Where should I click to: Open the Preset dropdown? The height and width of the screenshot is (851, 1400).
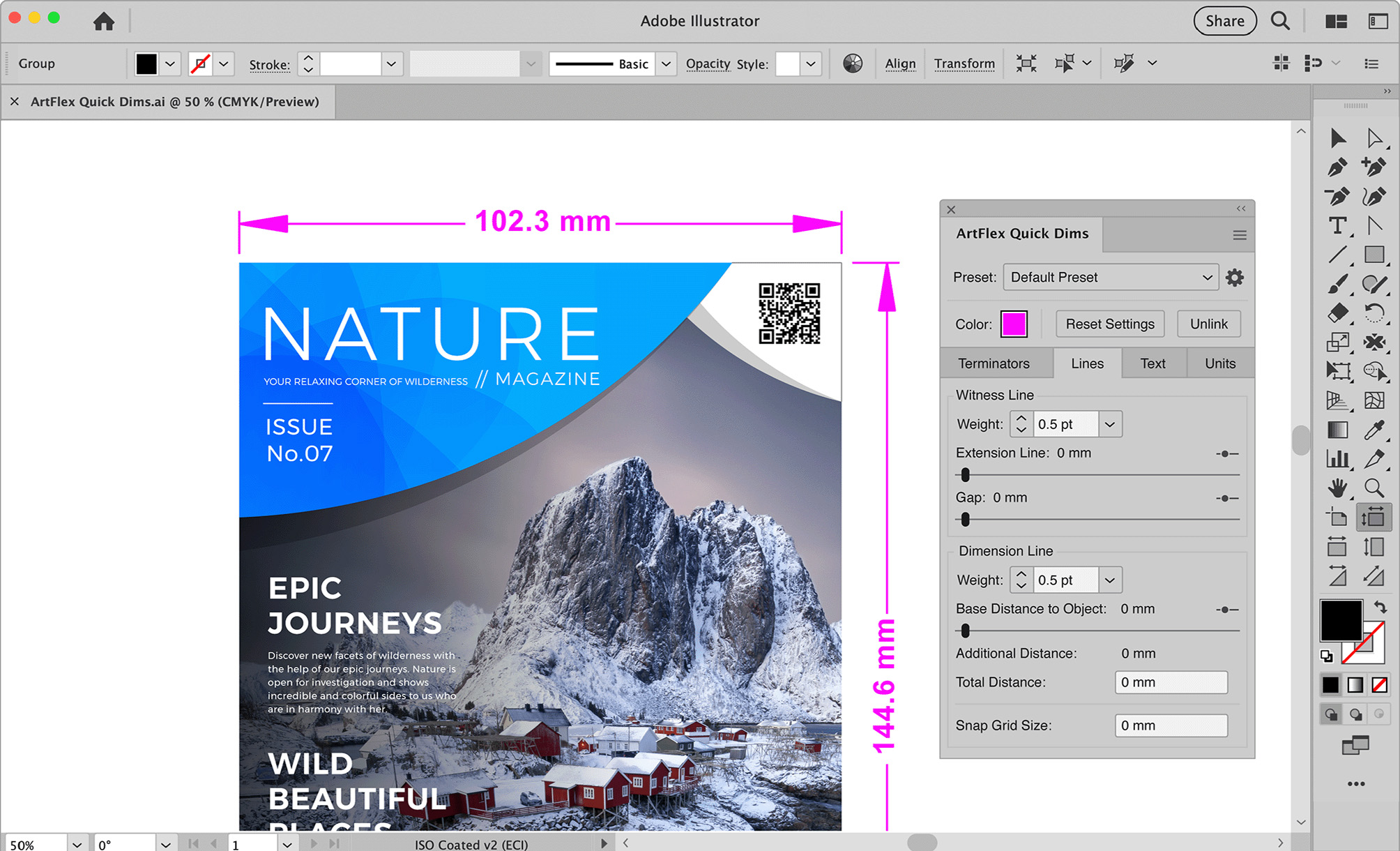click(1110, 278)
